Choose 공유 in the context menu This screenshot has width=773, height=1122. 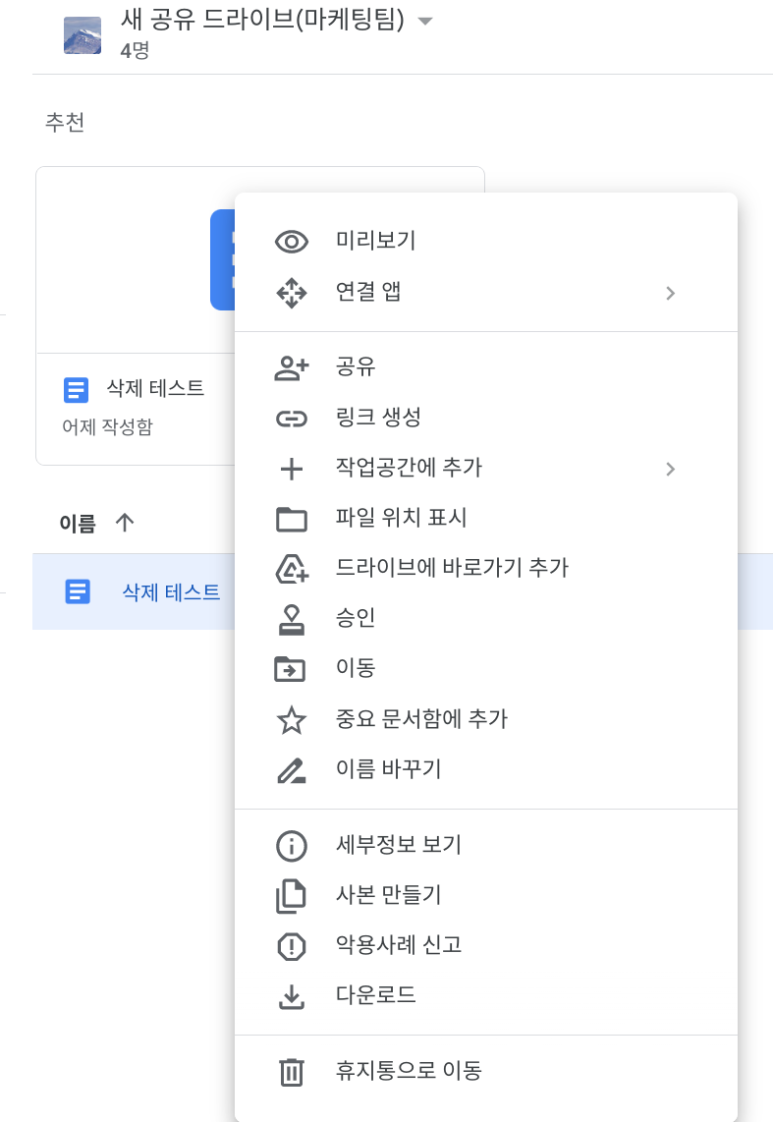coord(486,368)
